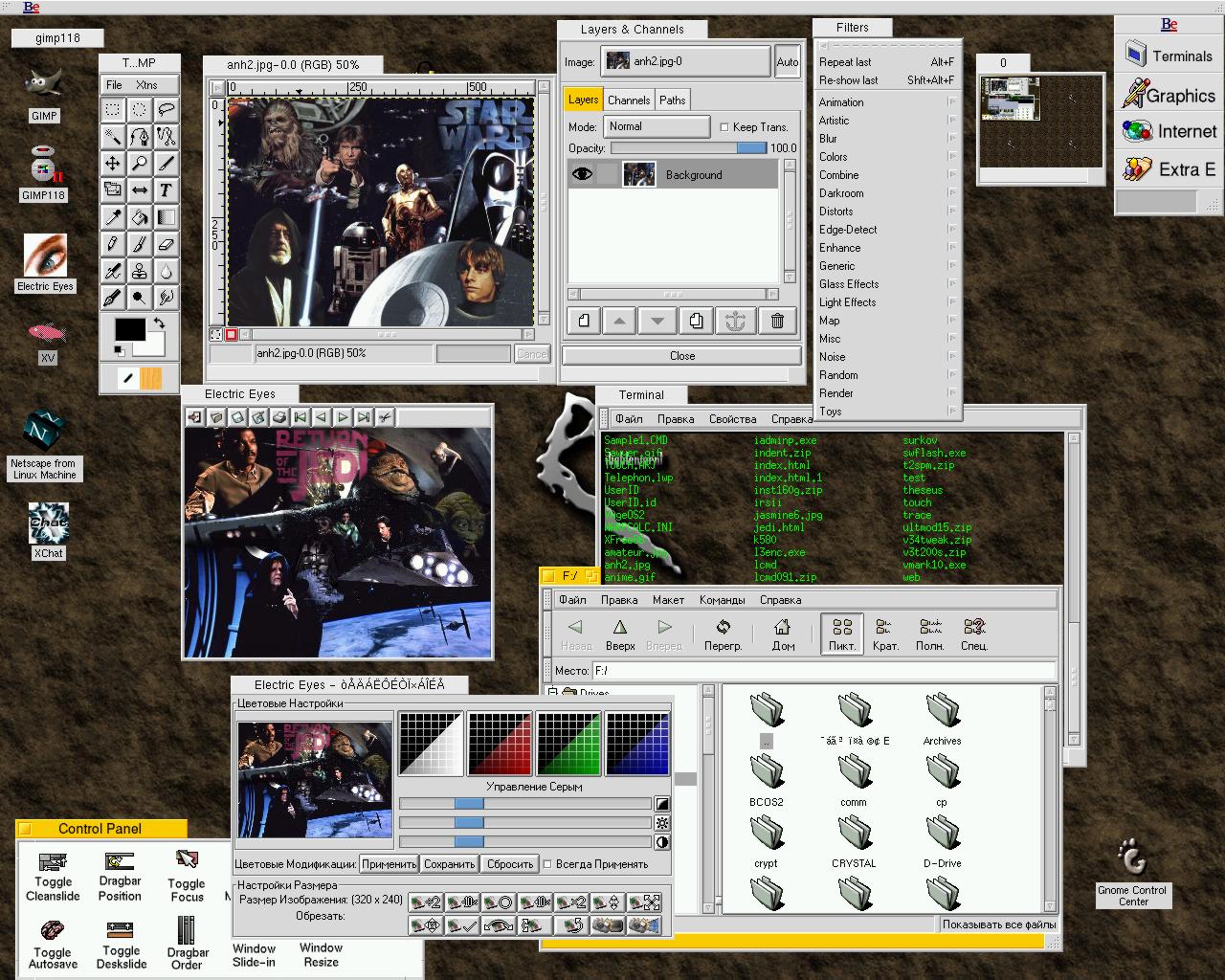The height and width of the screenshot is (980, 1225).
Task: Select the Magnify zoom tool
Action: (x=140, y=164)
